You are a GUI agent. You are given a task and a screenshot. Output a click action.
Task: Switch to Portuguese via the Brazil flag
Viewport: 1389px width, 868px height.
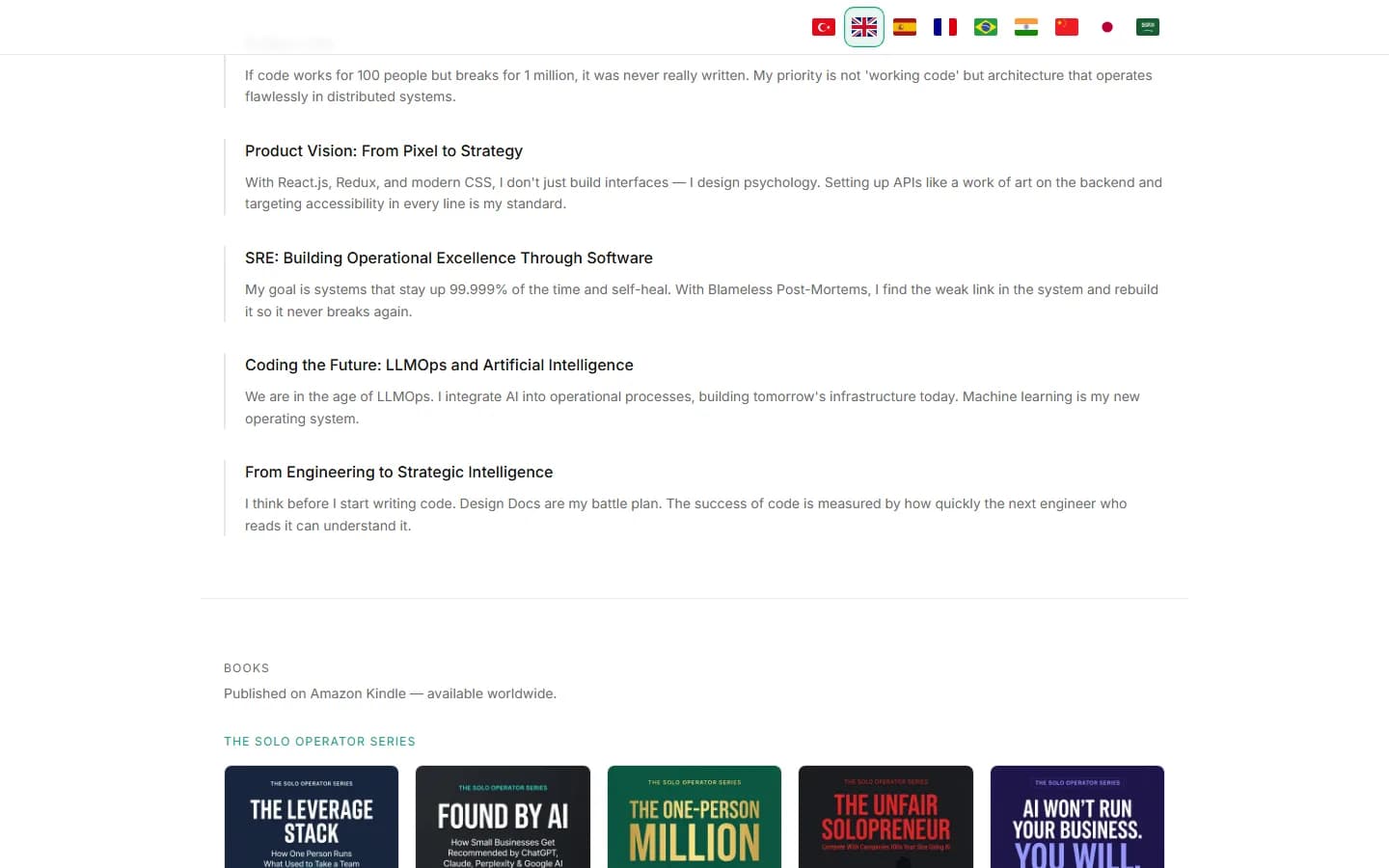click(986, 27)
